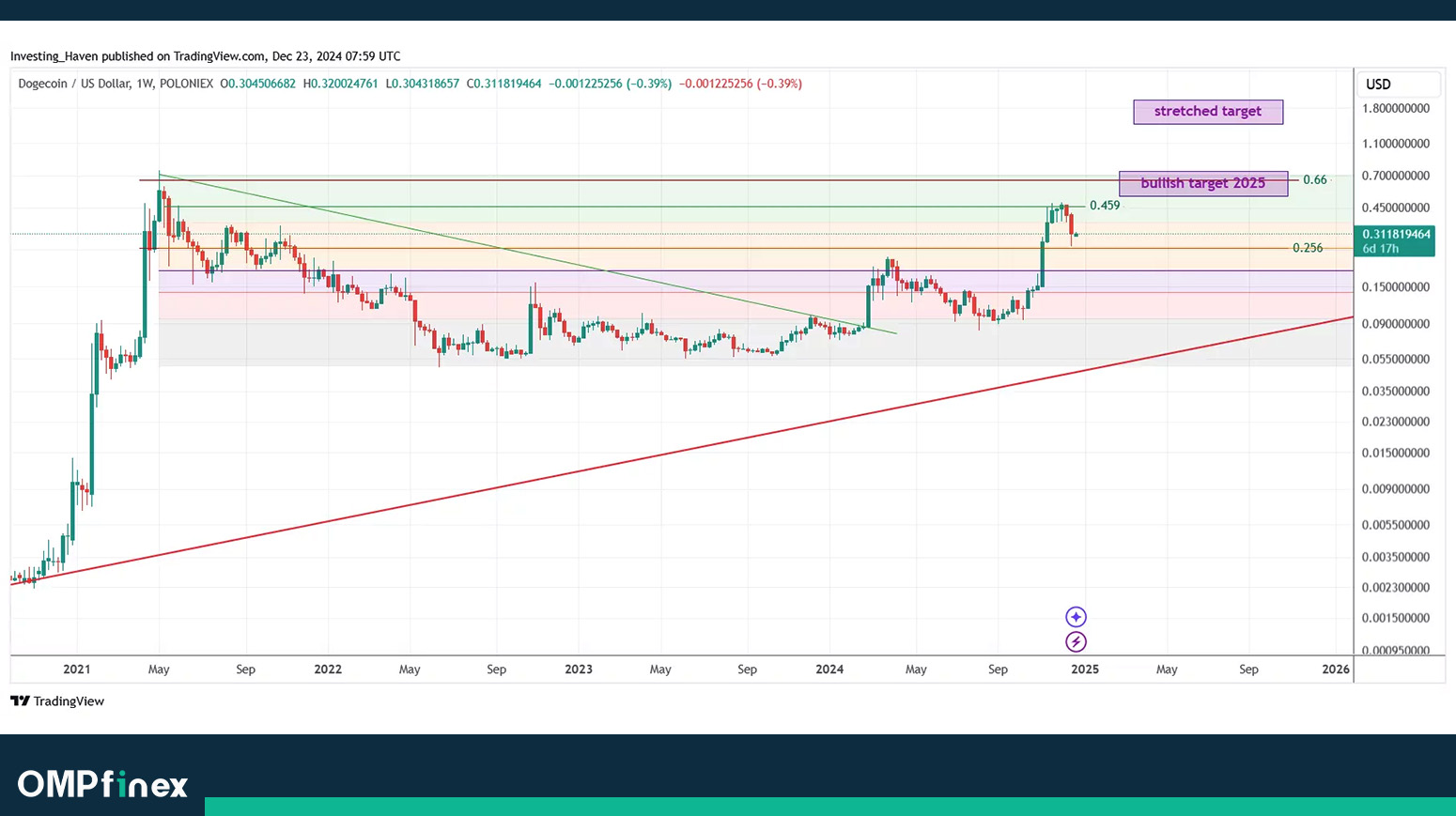Click the 2026 label on time axis
The height and width of the screenshot is (816, 1456).
(1335, 670)
